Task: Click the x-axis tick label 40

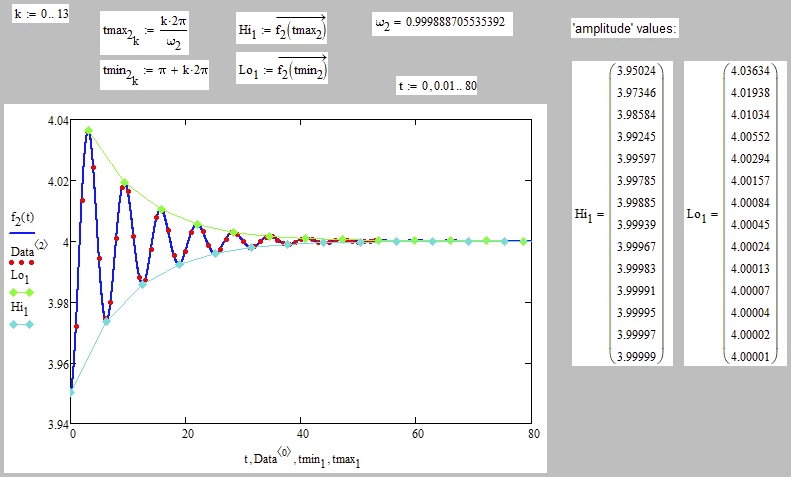Action: pyautogui.click(x=303, y=434)
